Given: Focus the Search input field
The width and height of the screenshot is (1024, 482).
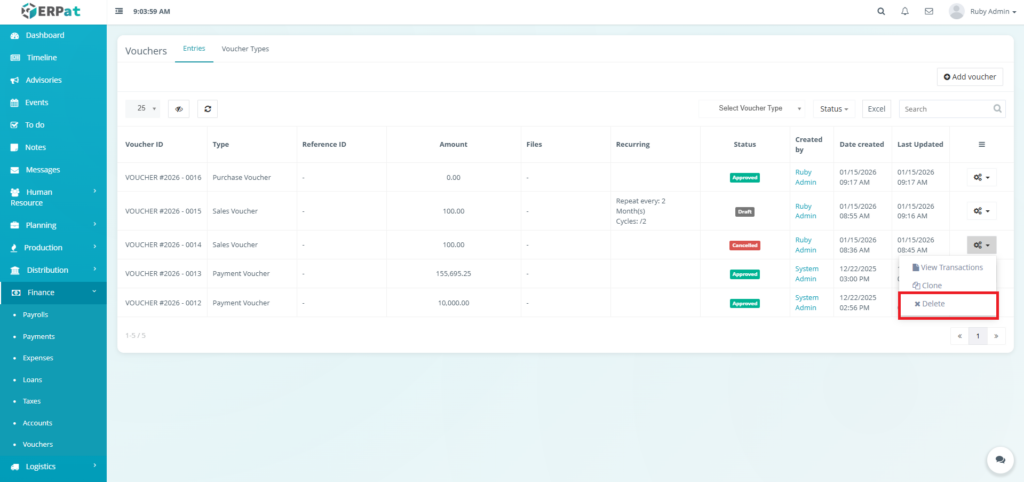Looking at the screenshot, I should click(x=952, y=109).
